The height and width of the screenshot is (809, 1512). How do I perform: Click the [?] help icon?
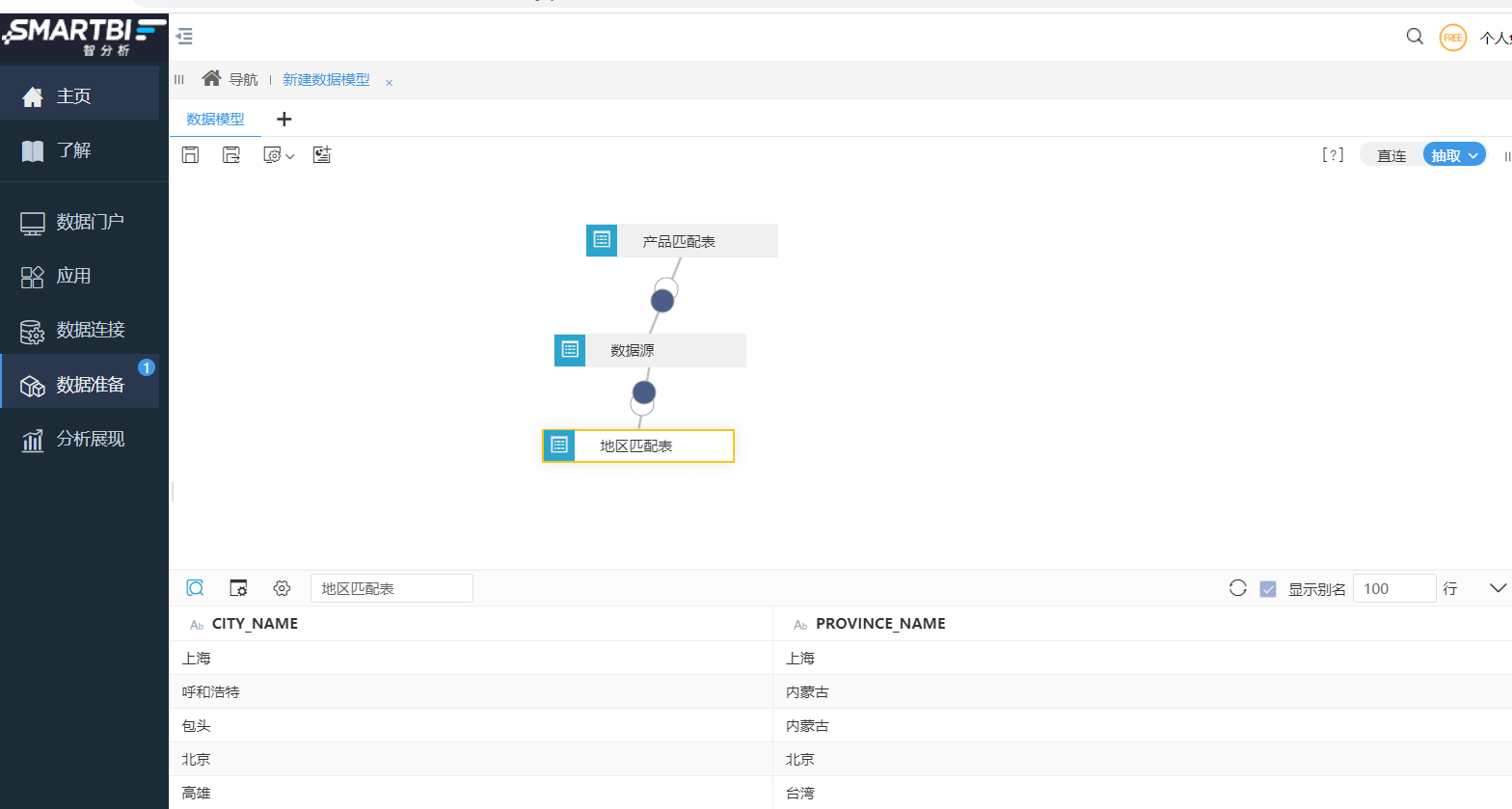click(1333, 155)
